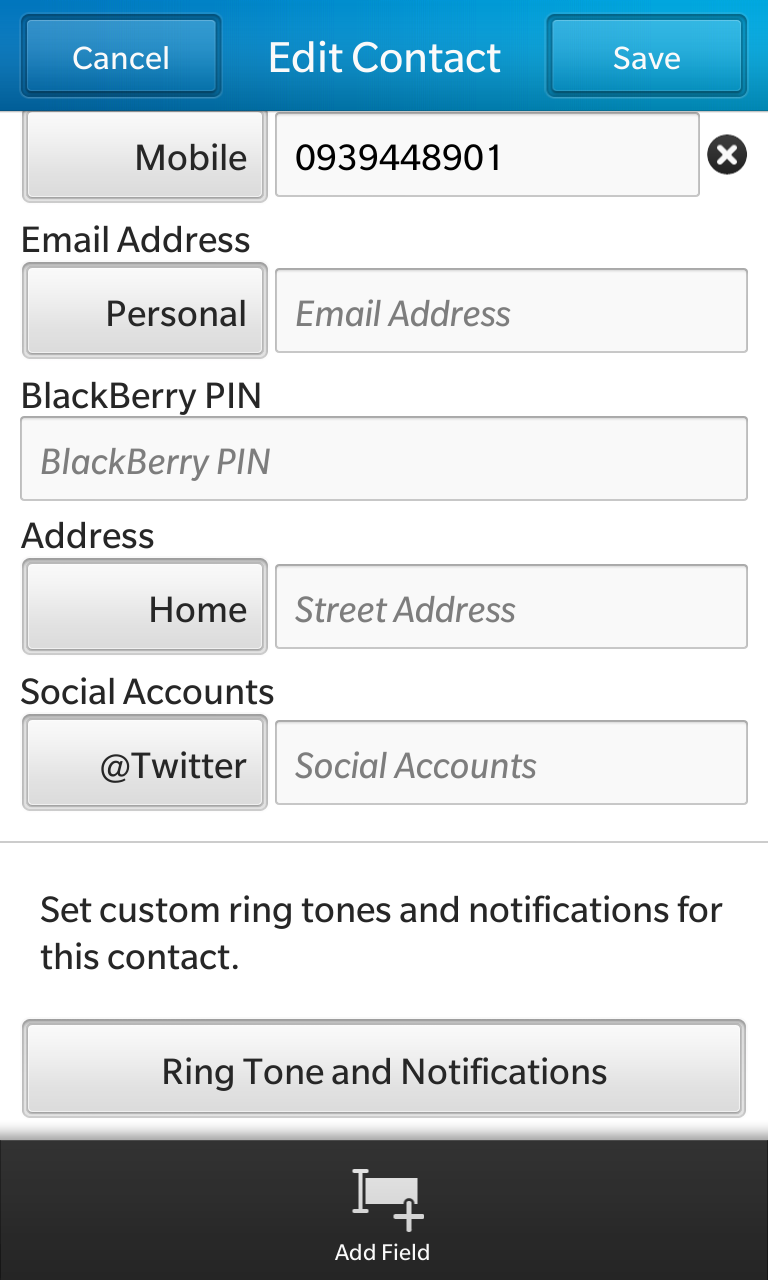Tap the Add Field label in action bar
Viewport: 768px width, 1280px height.
(x=382, y=1252)
